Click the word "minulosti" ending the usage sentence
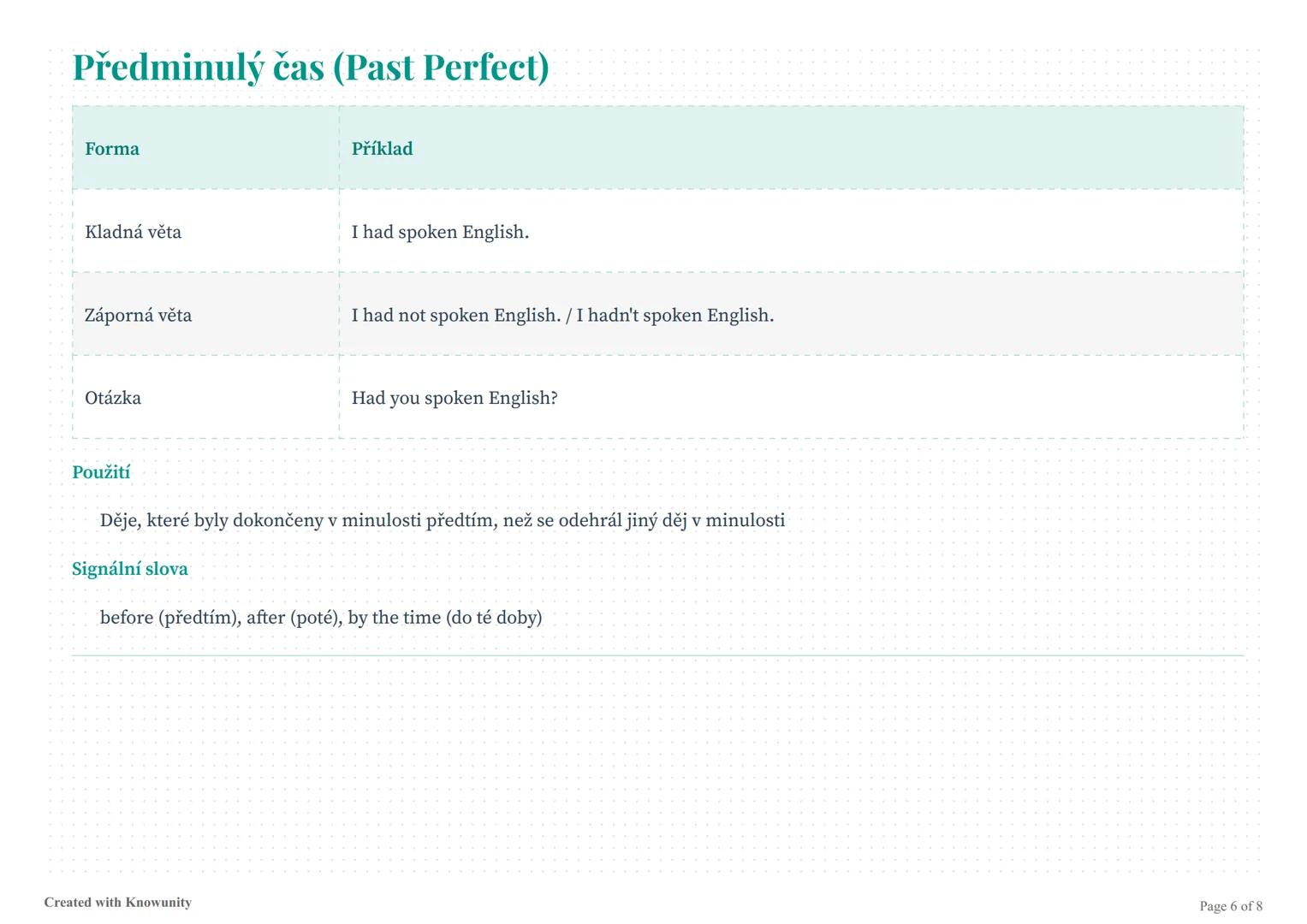Viewport: 1307px width, 924px height. click(x=745, y=520)
